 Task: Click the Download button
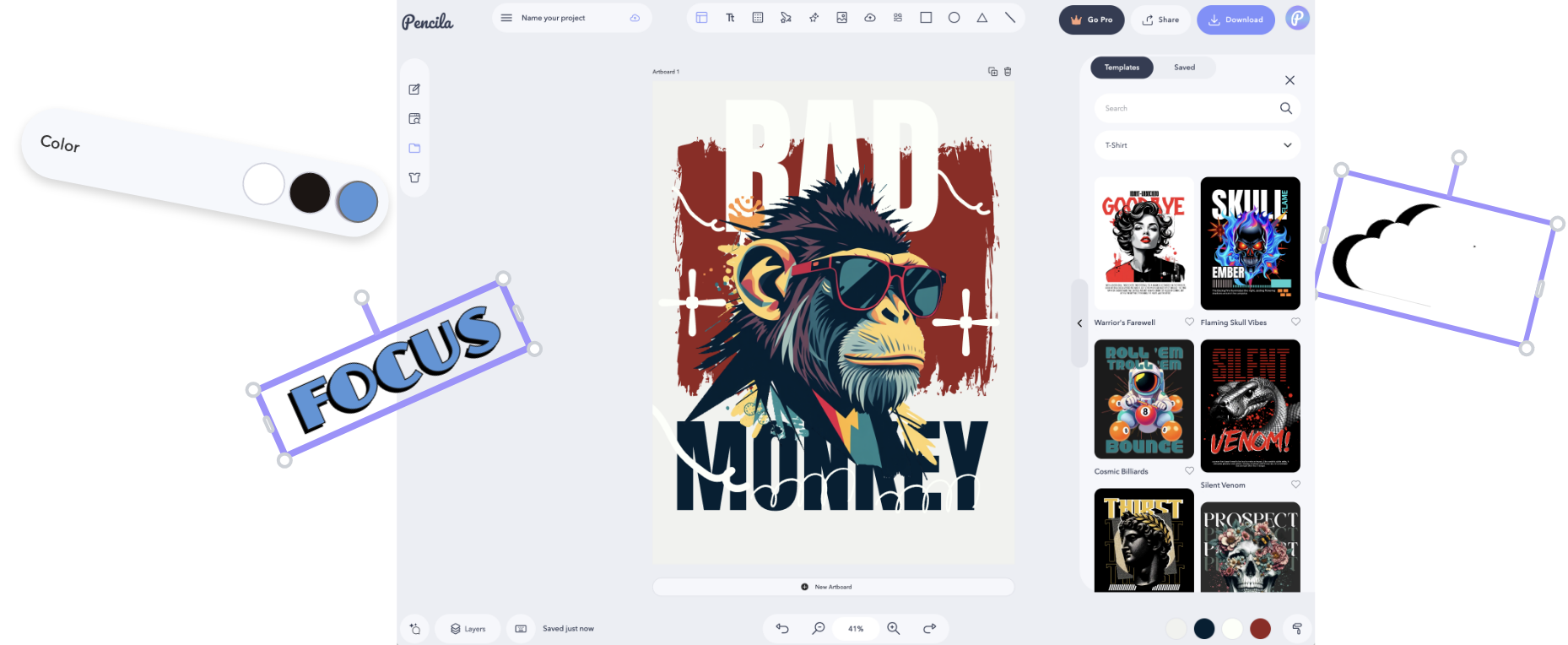pos(1235,19)
